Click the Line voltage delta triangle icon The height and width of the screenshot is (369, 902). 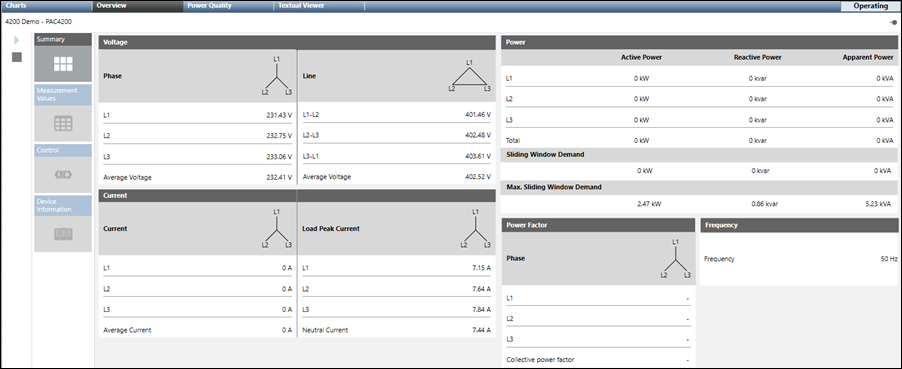[470, 75]
